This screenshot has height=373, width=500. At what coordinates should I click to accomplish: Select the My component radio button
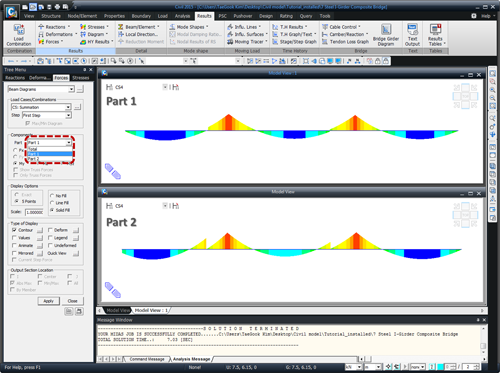15,163
